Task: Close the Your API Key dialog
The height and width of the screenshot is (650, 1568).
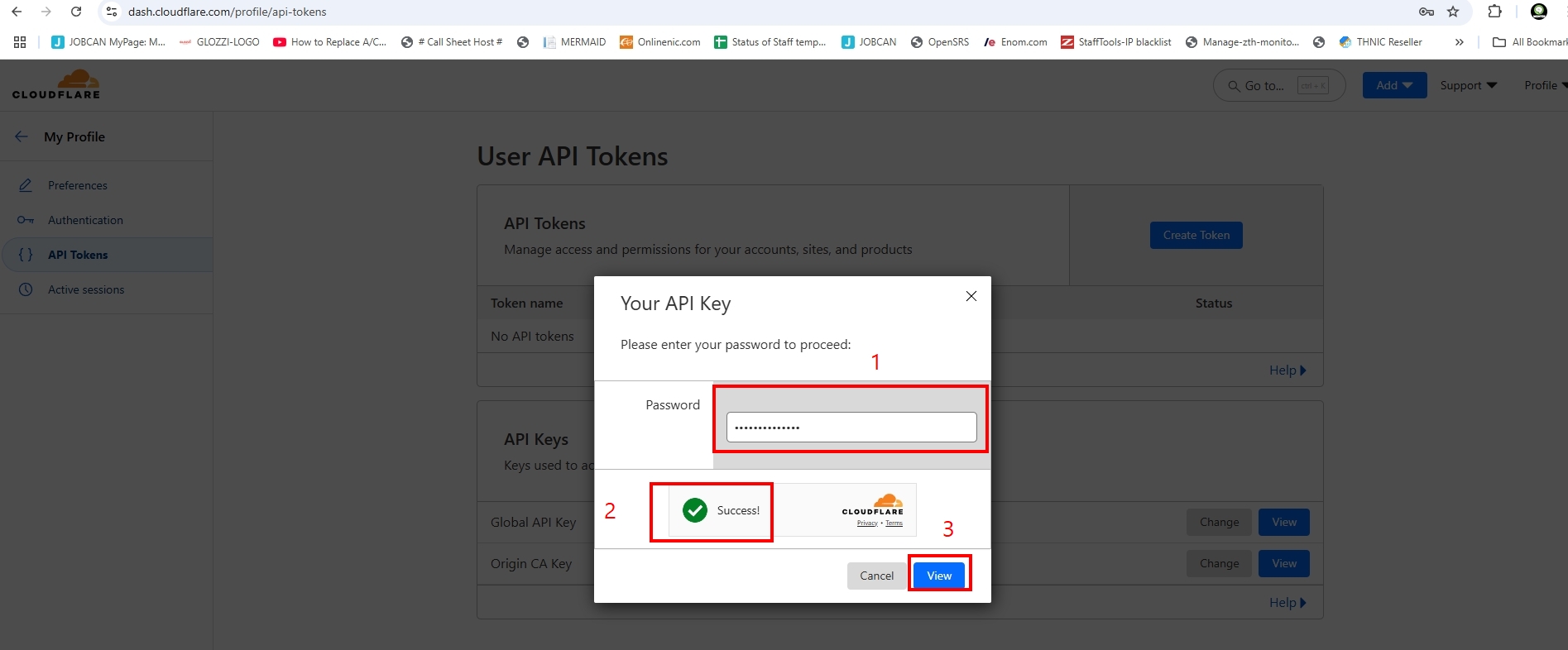Action: coord(971,296)
